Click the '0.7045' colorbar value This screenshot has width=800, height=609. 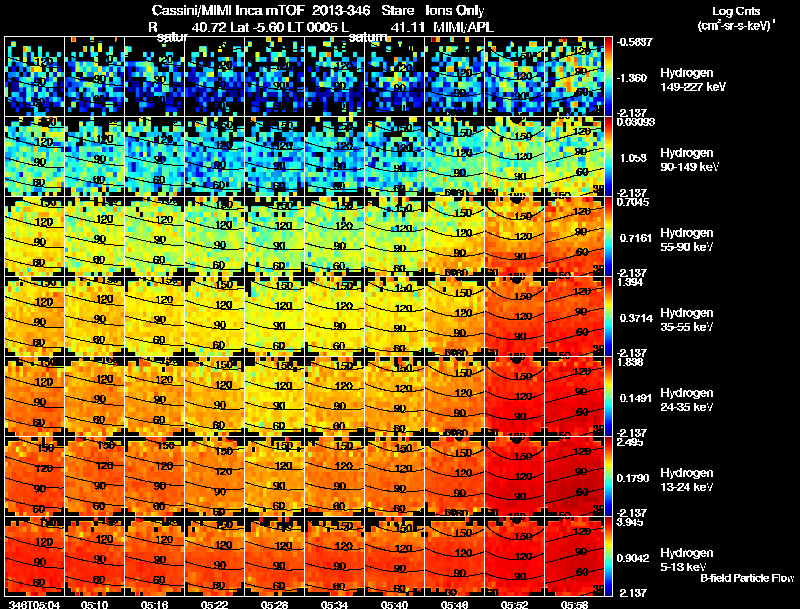(x=633, y=202)
